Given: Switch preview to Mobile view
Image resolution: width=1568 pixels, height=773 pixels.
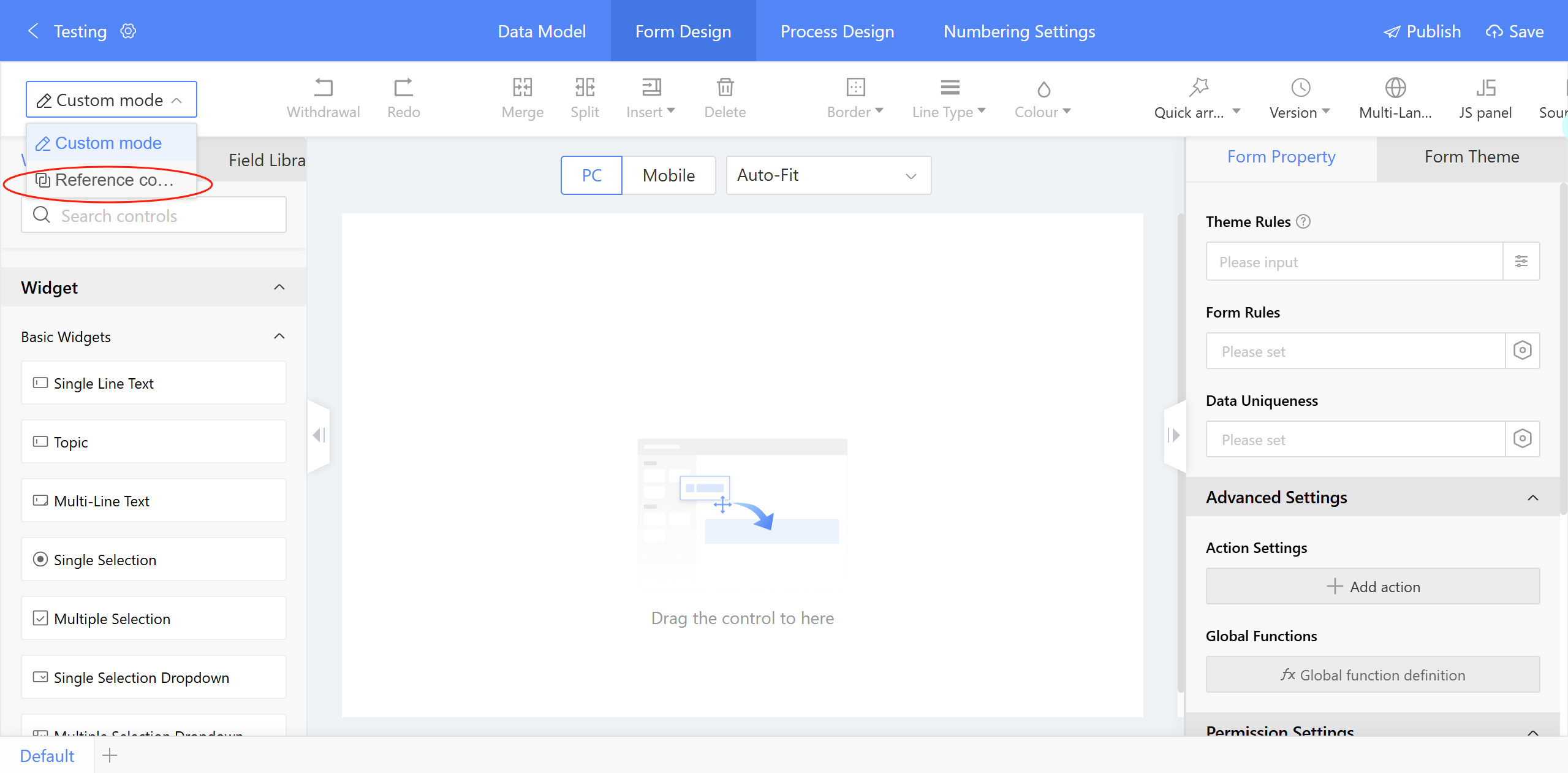Looking at the screenshot, I should pos(668,175).
